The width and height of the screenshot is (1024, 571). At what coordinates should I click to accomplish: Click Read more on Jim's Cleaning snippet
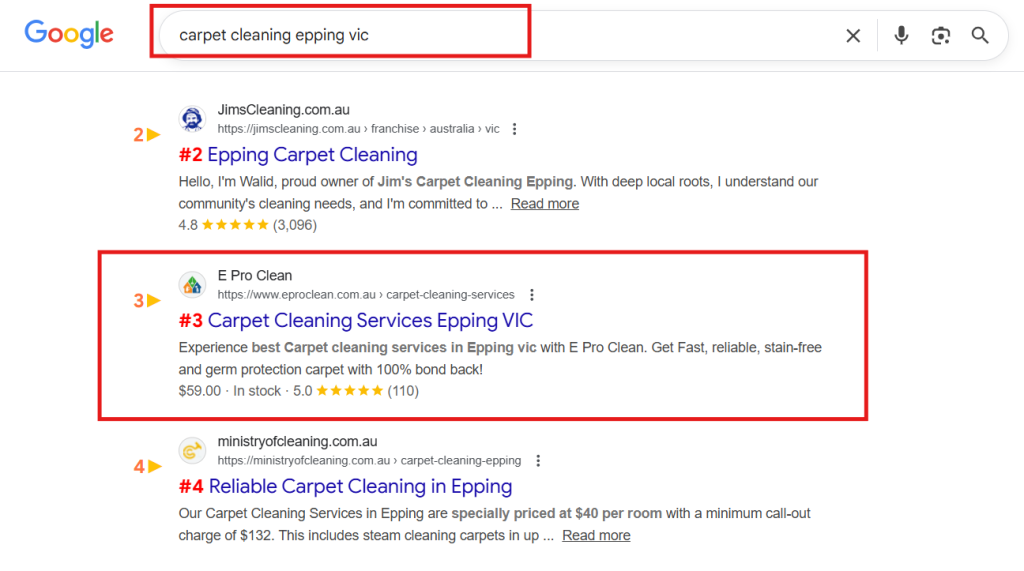tap(545, 204)
